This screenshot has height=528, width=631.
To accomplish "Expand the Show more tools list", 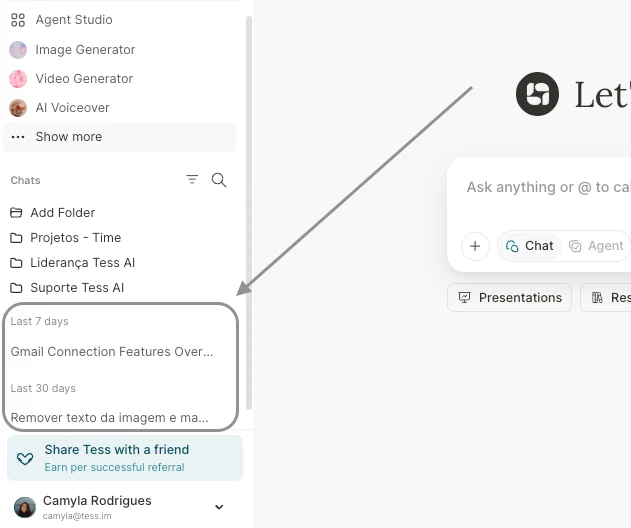I will click(x=120, y=137).
